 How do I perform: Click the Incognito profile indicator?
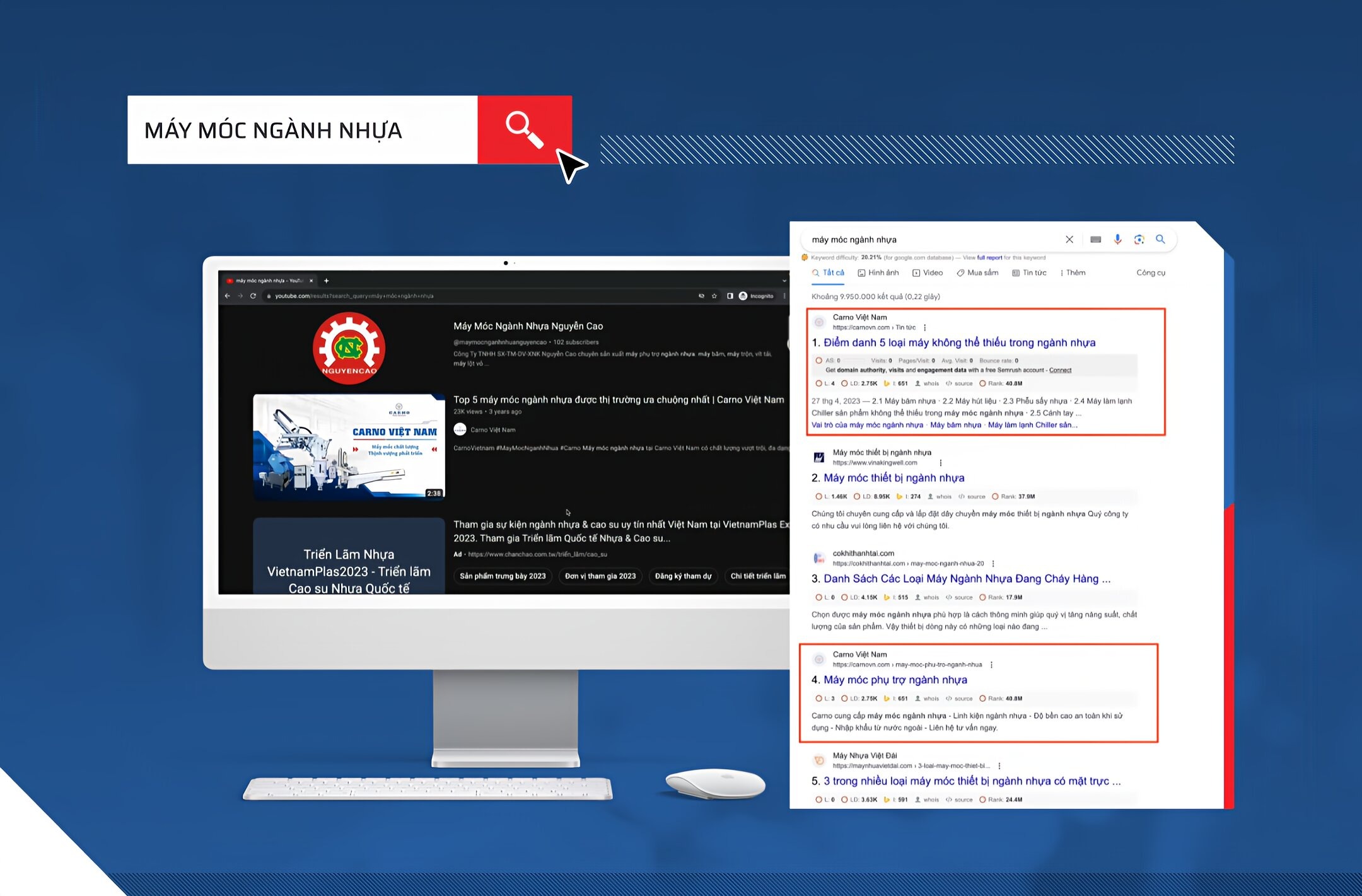pos(757,296)
